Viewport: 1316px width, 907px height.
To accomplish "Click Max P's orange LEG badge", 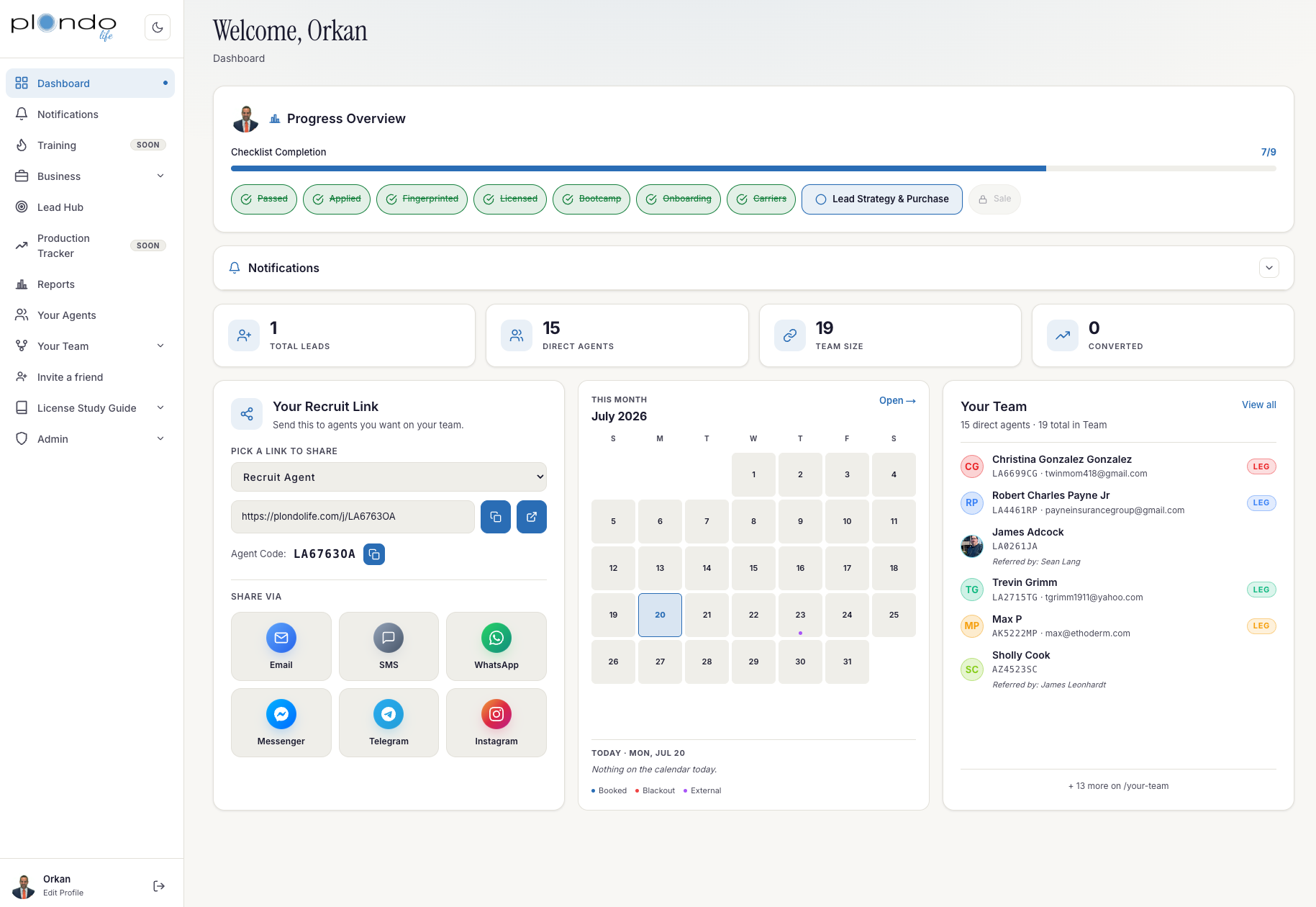I will [1261, 626].
